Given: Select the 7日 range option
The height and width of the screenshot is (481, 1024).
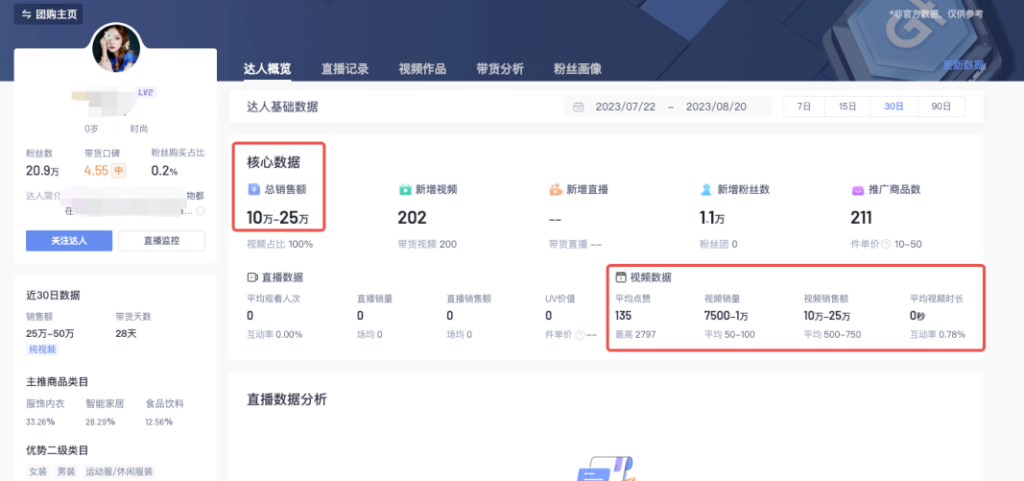Looking at the screenshot, I should pos(805,106).
